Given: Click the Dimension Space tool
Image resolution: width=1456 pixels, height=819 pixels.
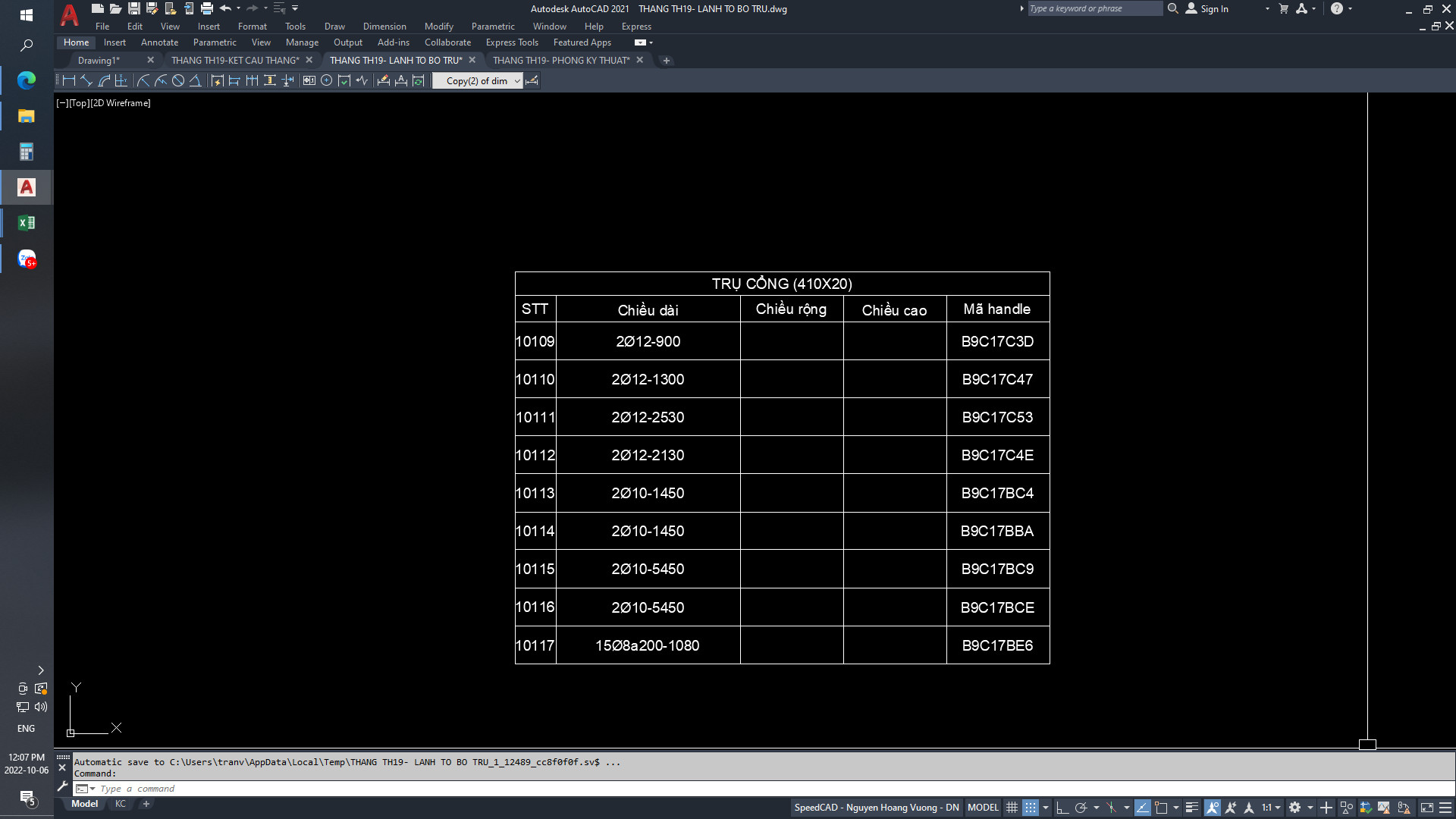Looking at the screenshot, I should point(269,80).
